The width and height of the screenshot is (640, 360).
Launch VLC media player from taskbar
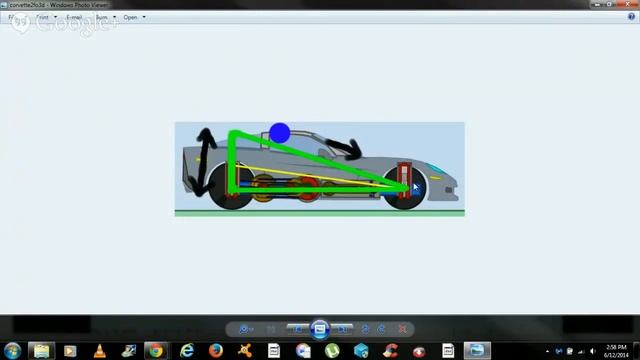[x=100, y=351]
